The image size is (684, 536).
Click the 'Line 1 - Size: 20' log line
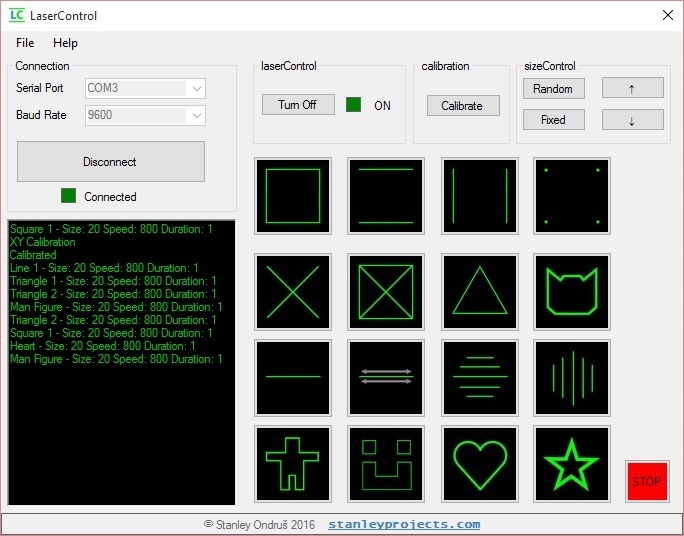104,268
